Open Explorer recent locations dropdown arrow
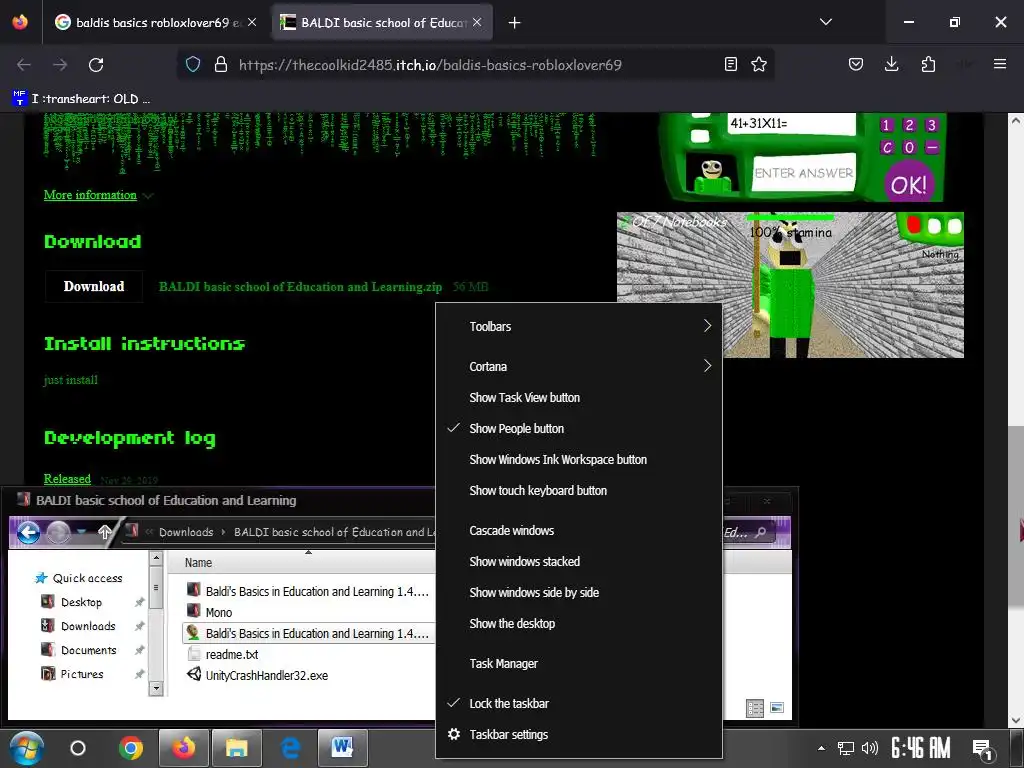 pos(82,532)
